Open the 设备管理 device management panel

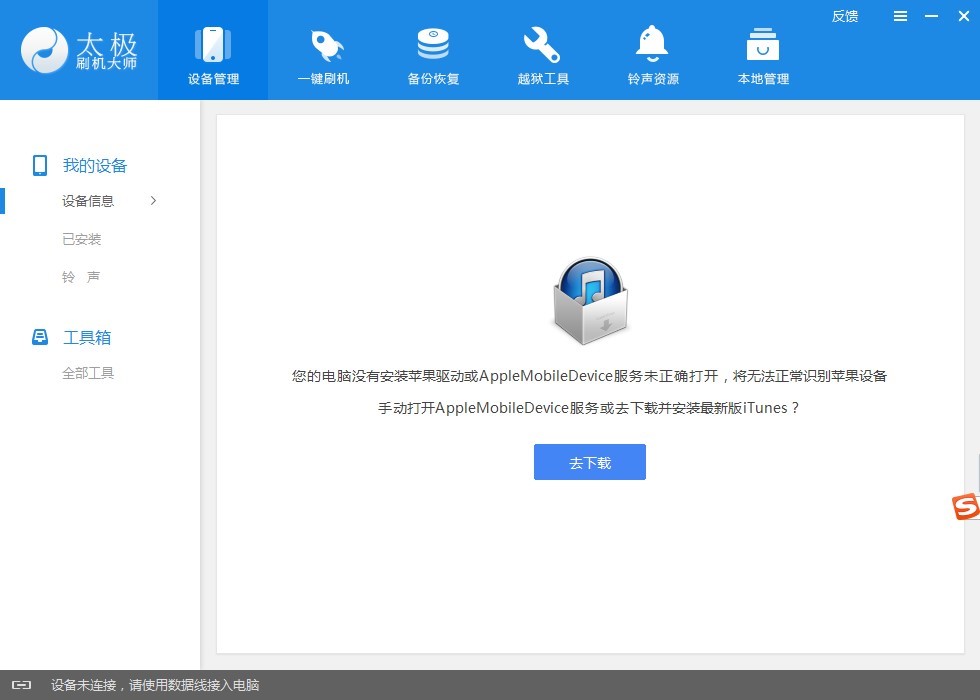pyautogui.click(x=212, y=50)
